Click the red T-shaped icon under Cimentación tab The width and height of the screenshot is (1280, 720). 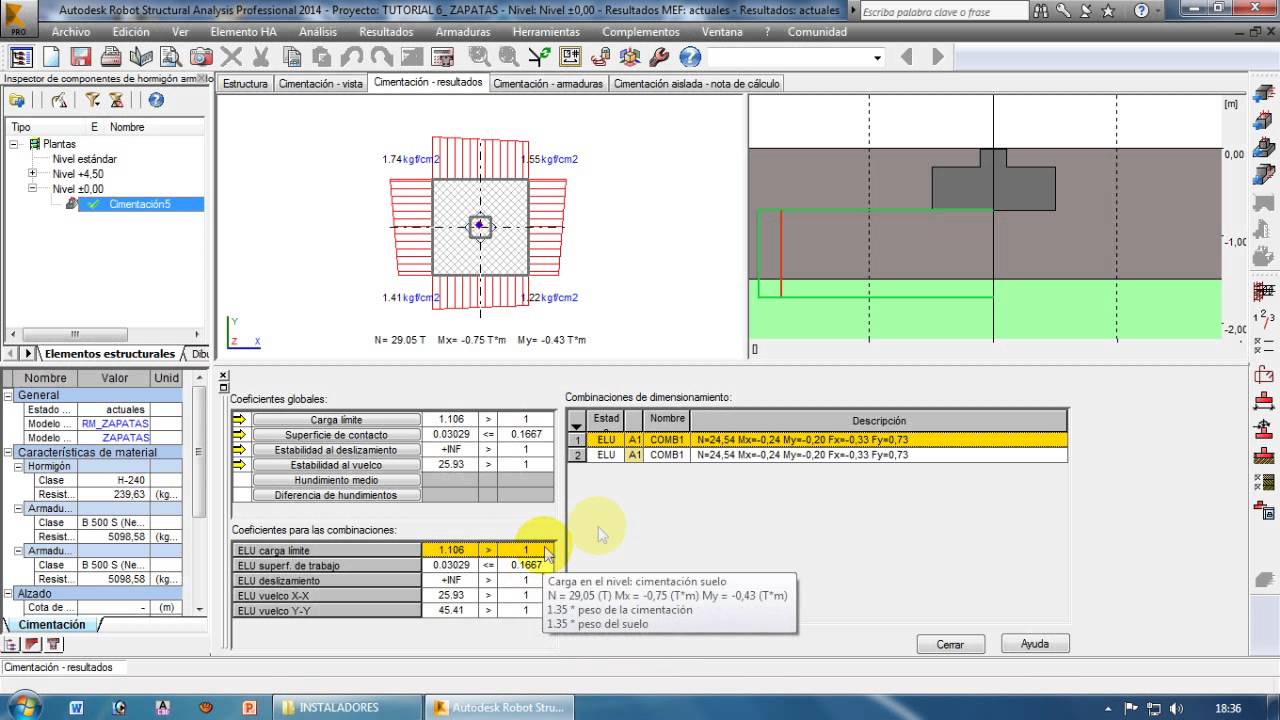click(53, 644)
